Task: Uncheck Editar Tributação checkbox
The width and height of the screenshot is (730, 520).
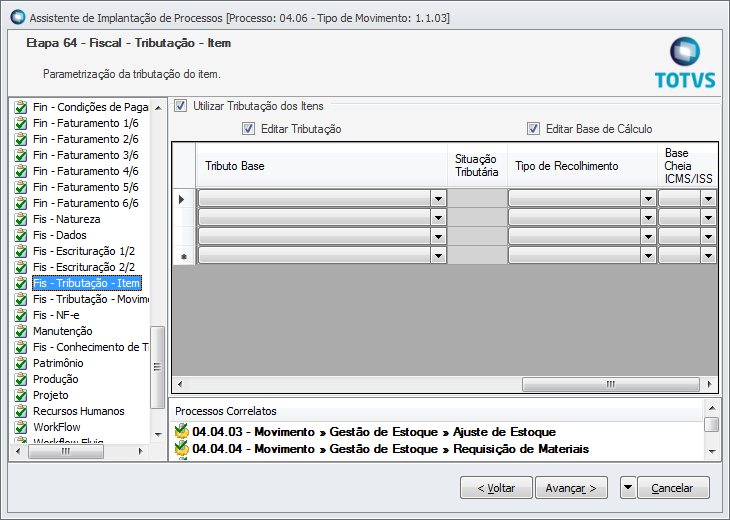Action: tap(249, 128)
